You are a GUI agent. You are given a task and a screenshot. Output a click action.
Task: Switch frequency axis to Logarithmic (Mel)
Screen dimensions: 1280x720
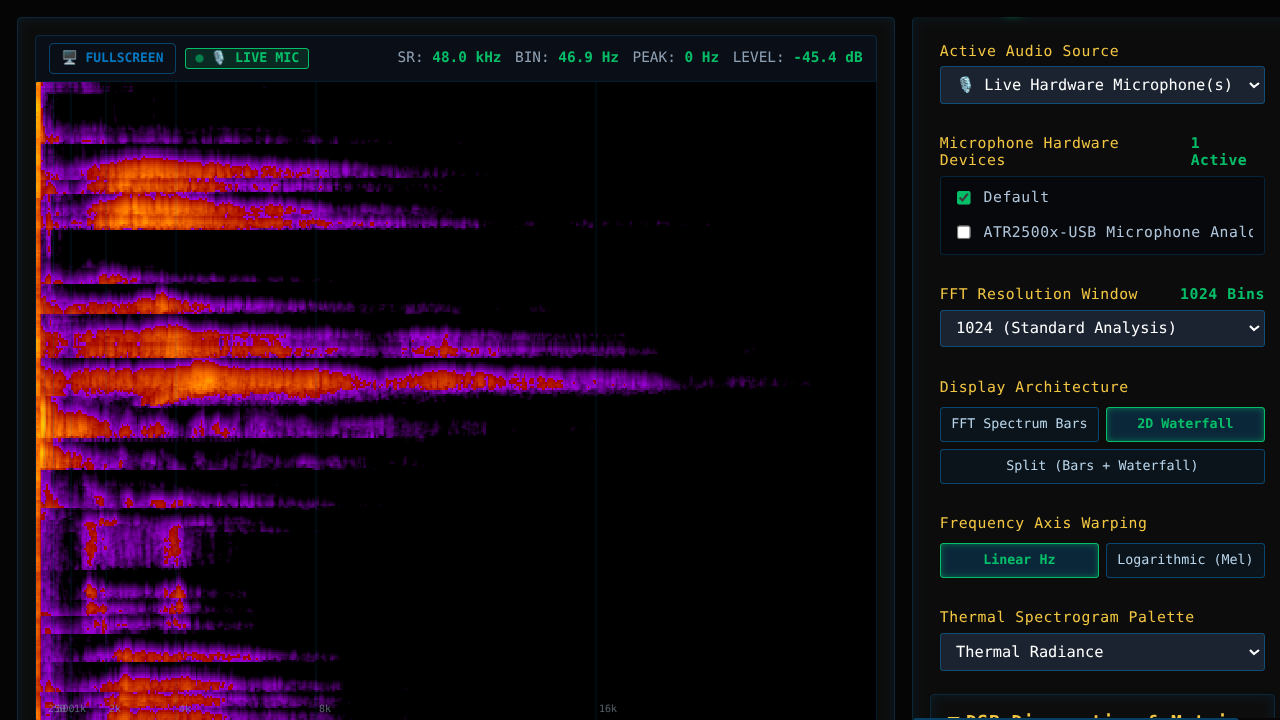(1185, 560)
